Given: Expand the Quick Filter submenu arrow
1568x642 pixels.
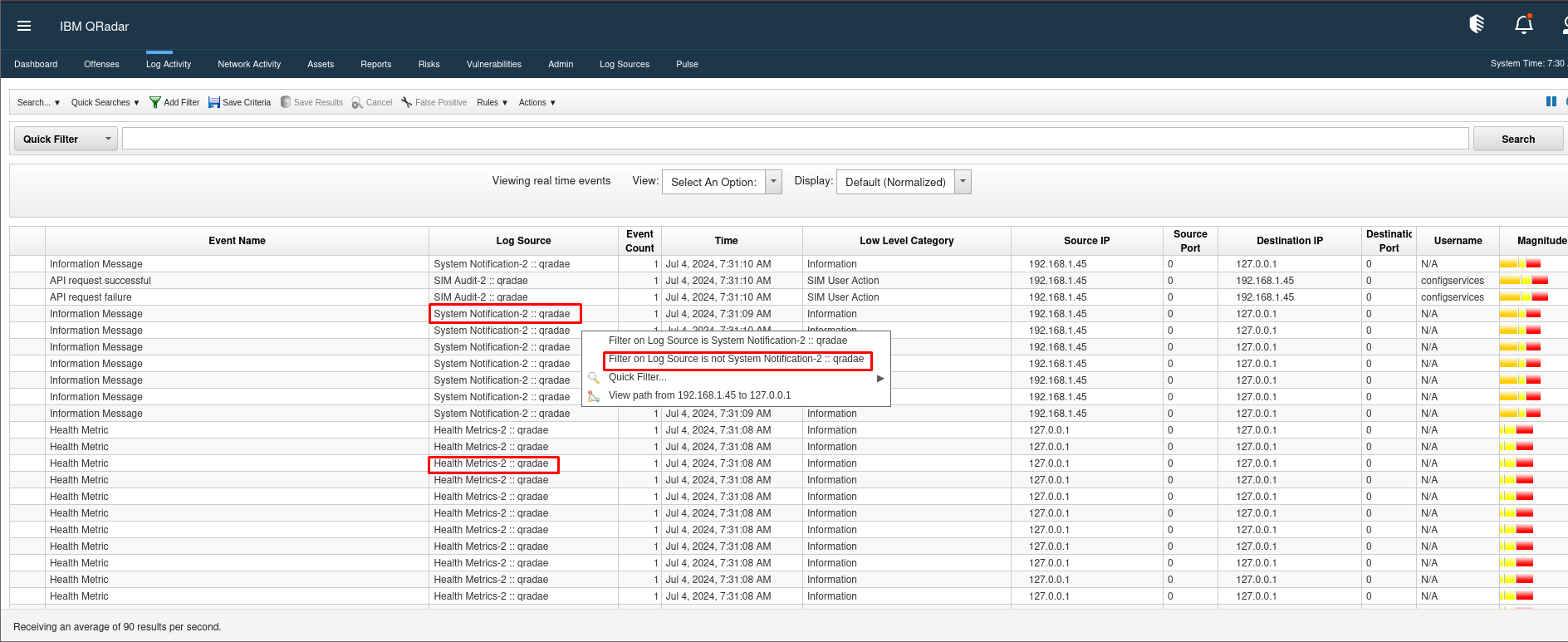Looking at the screenshot, I should tap(880, 378).
